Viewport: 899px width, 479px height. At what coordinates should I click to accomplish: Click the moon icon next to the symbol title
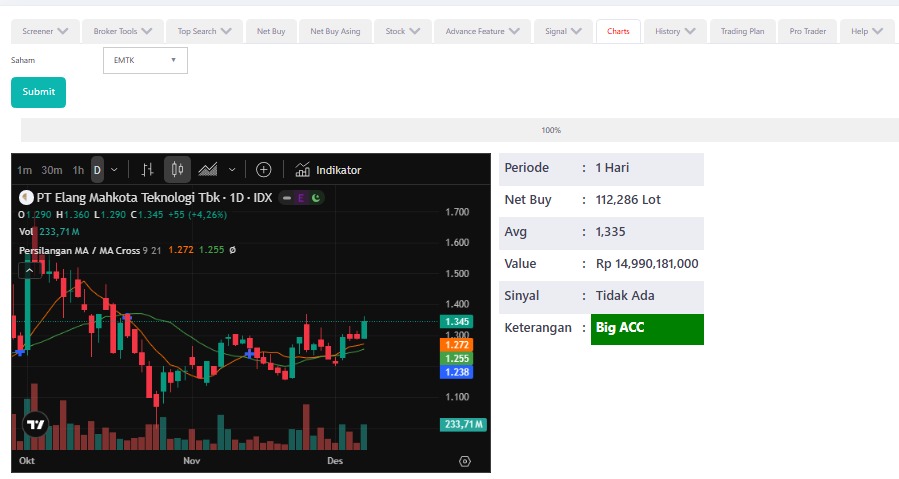315,198
